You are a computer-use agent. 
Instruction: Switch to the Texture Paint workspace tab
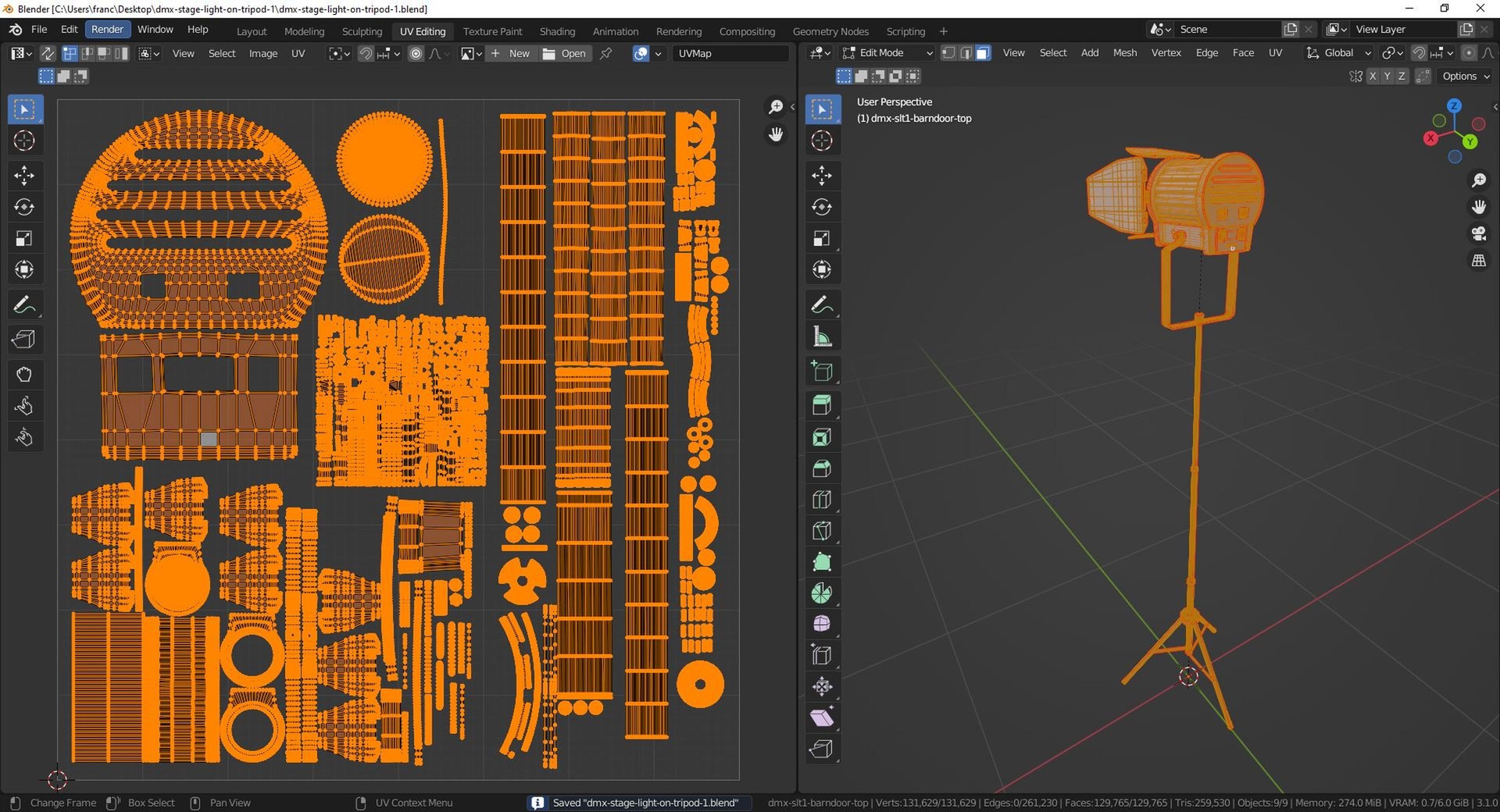click(x=492, y=31)
